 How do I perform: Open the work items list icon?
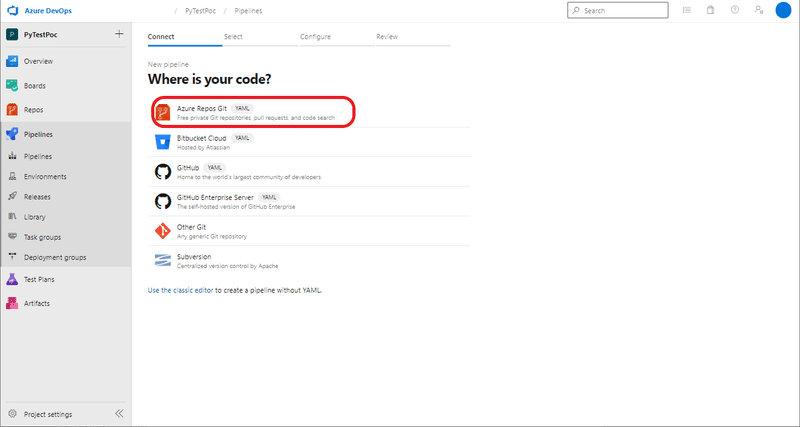687,10
